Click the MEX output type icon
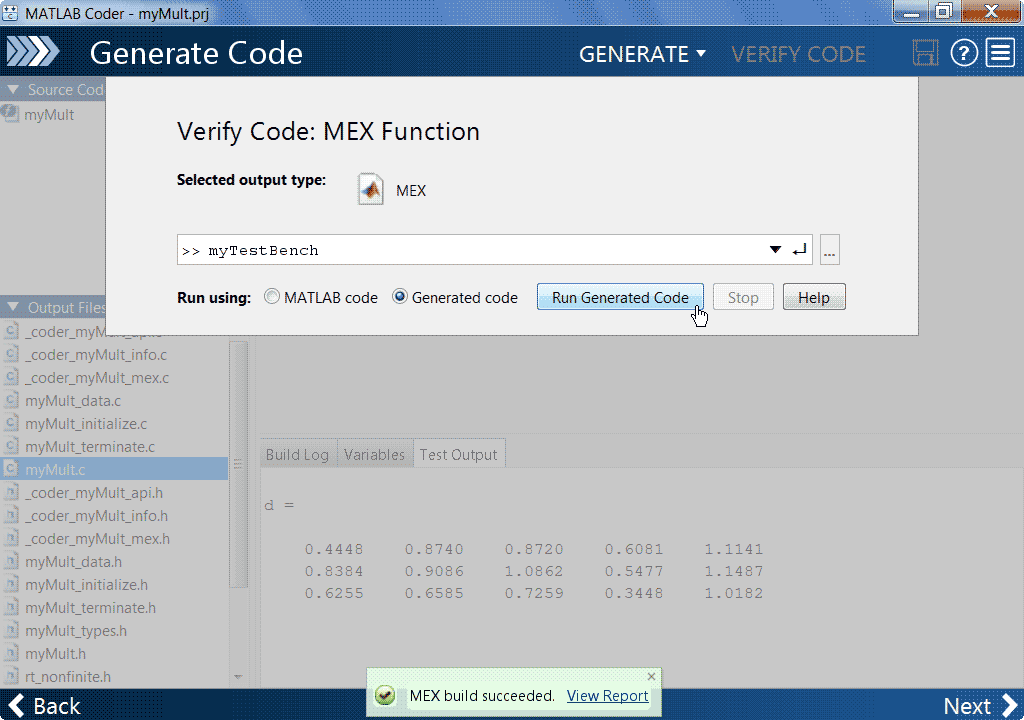 (371, 189)
